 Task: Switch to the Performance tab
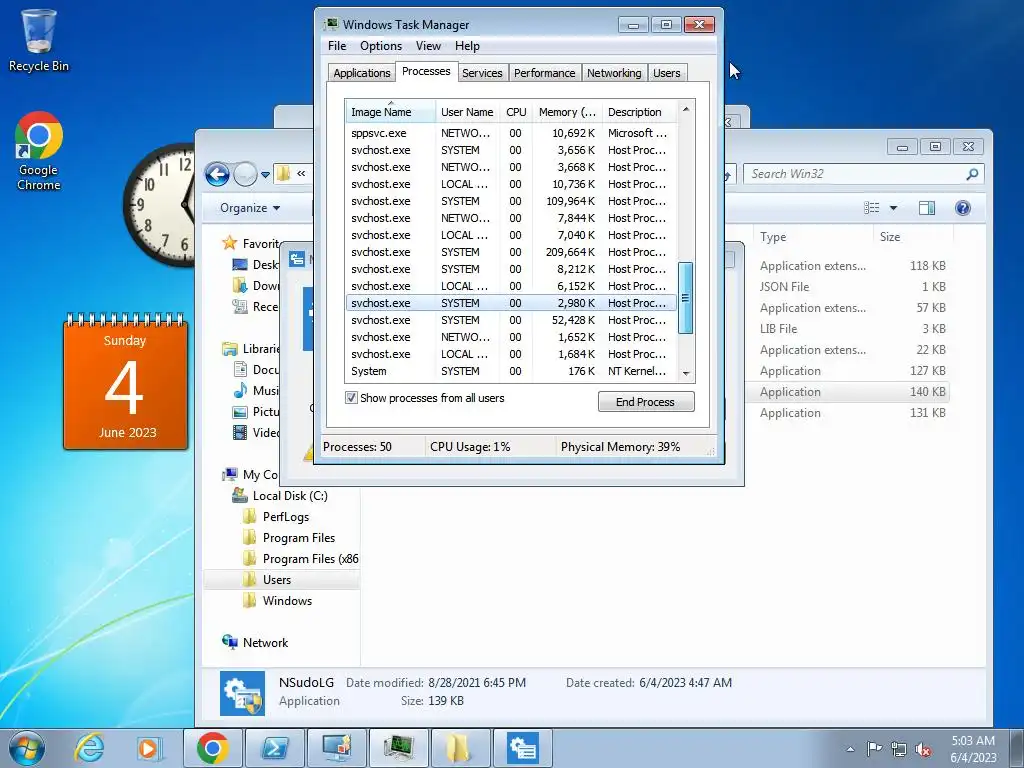tap(545, 73)
